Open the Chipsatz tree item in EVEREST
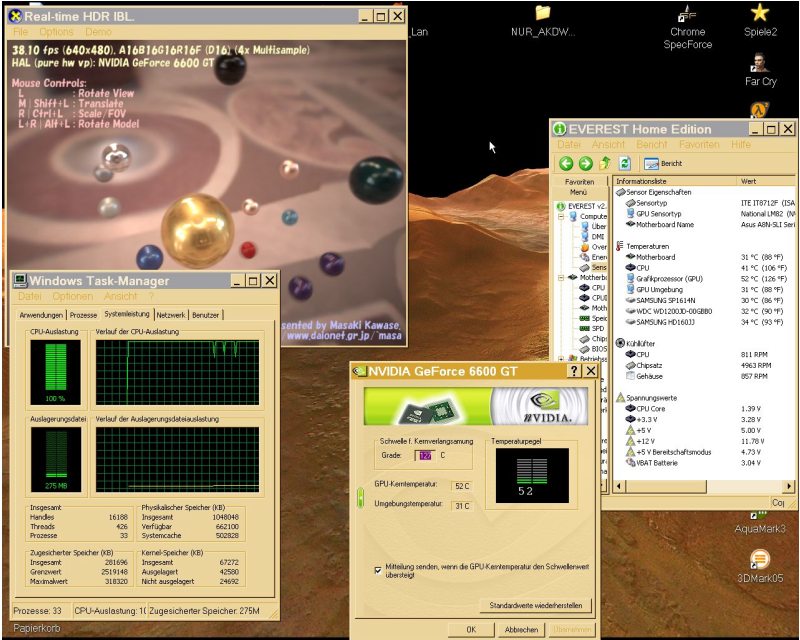 click(x=593, y=338)
